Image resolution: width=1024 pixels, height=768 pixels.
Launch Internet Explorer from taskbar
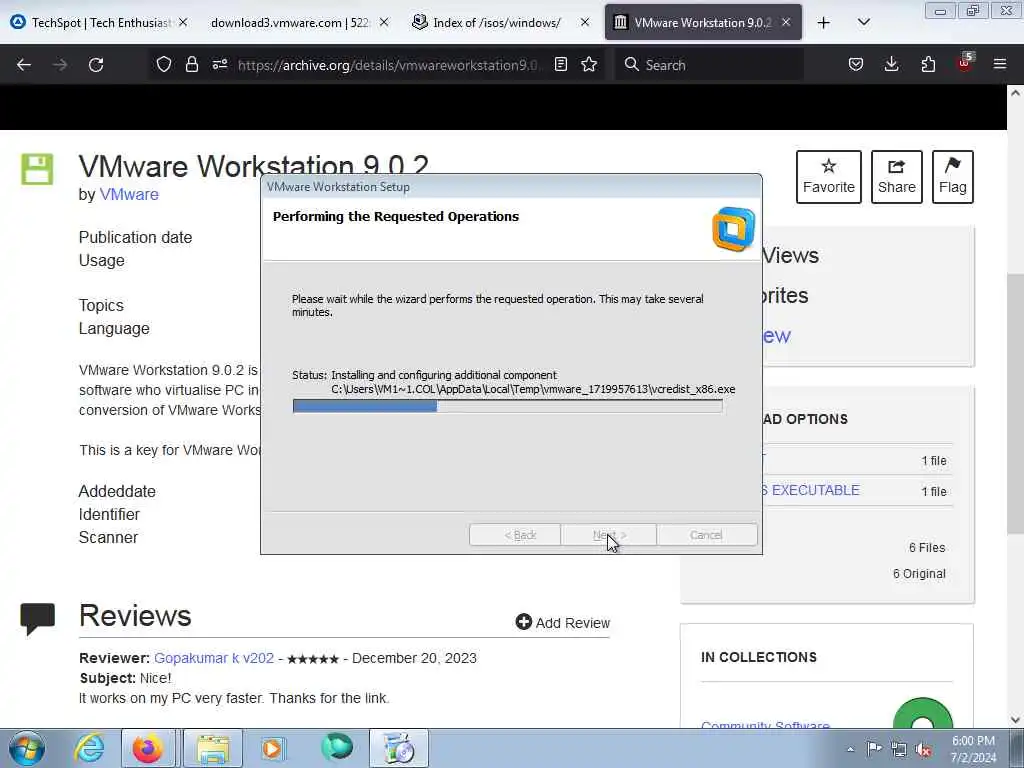tap(89, 748)
